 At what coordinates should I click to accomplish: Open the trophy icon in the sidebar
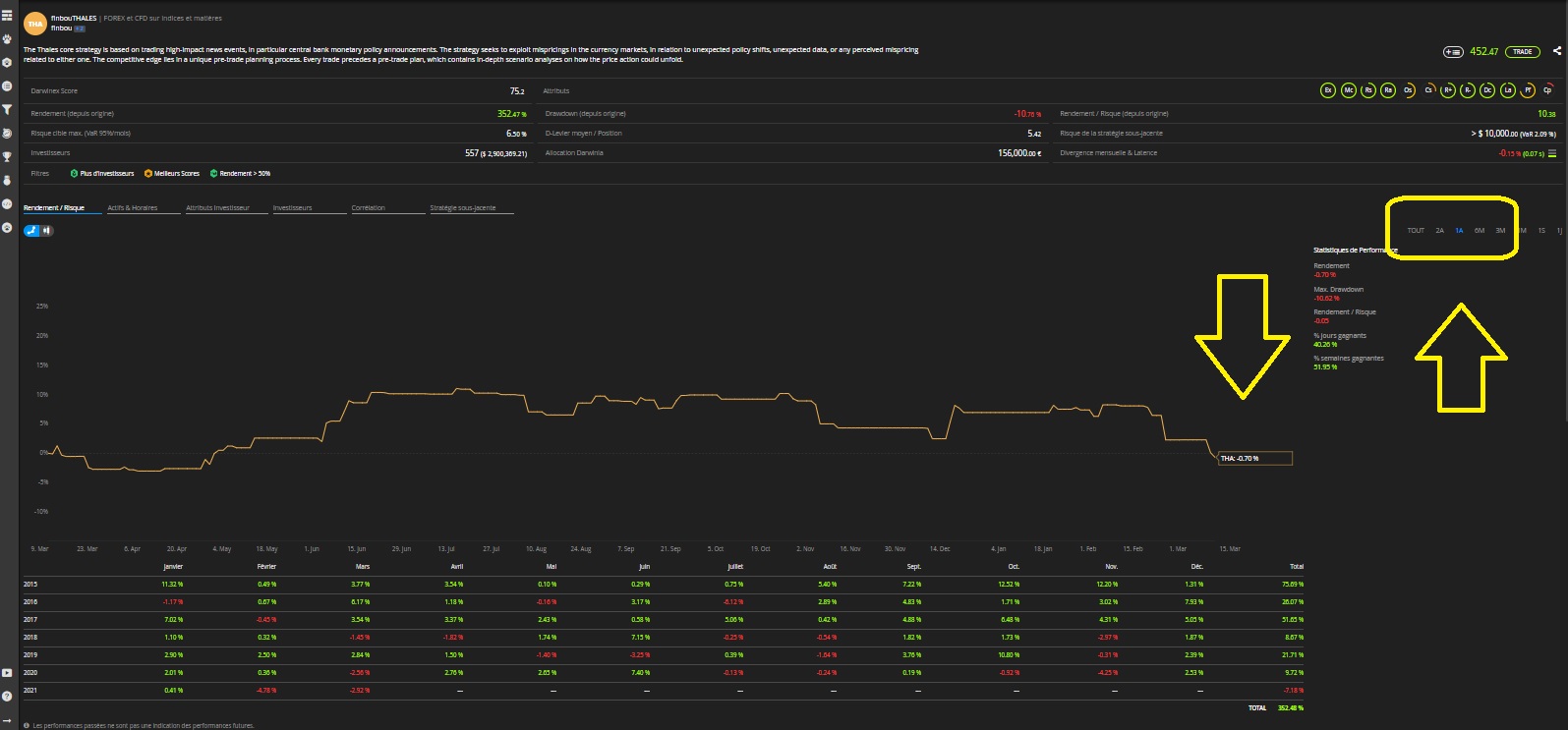click(x=7, y=157)
